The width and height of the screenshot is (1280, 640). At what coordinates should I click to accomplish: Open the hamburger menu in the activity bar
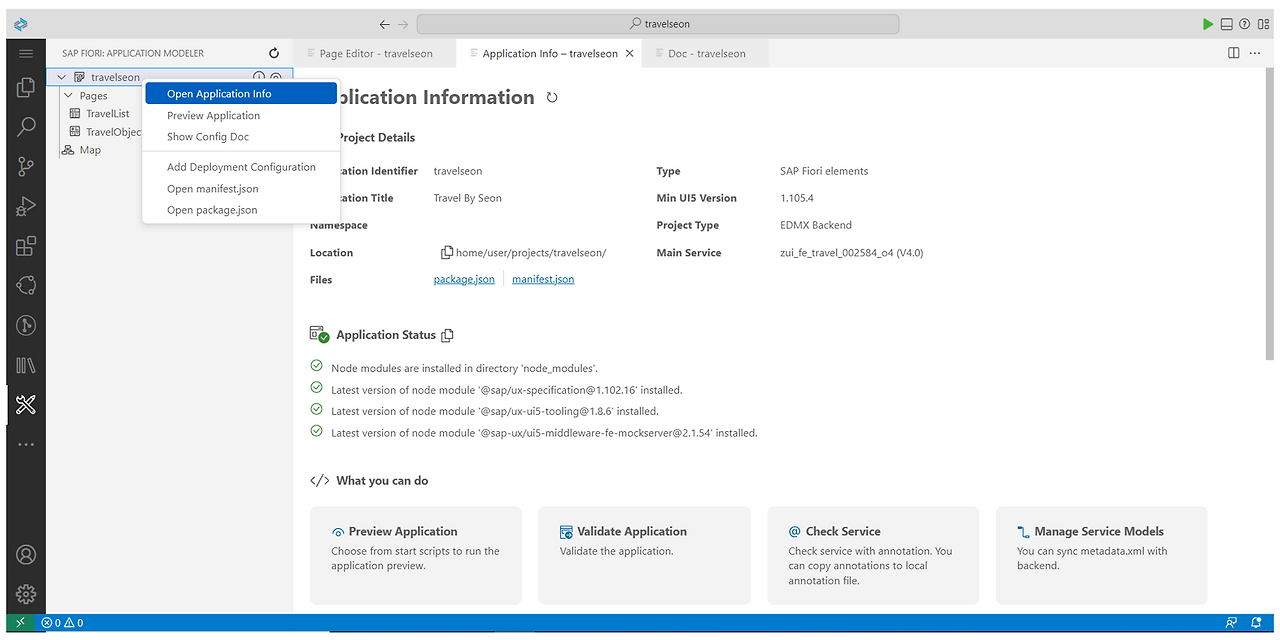[26, 53]
